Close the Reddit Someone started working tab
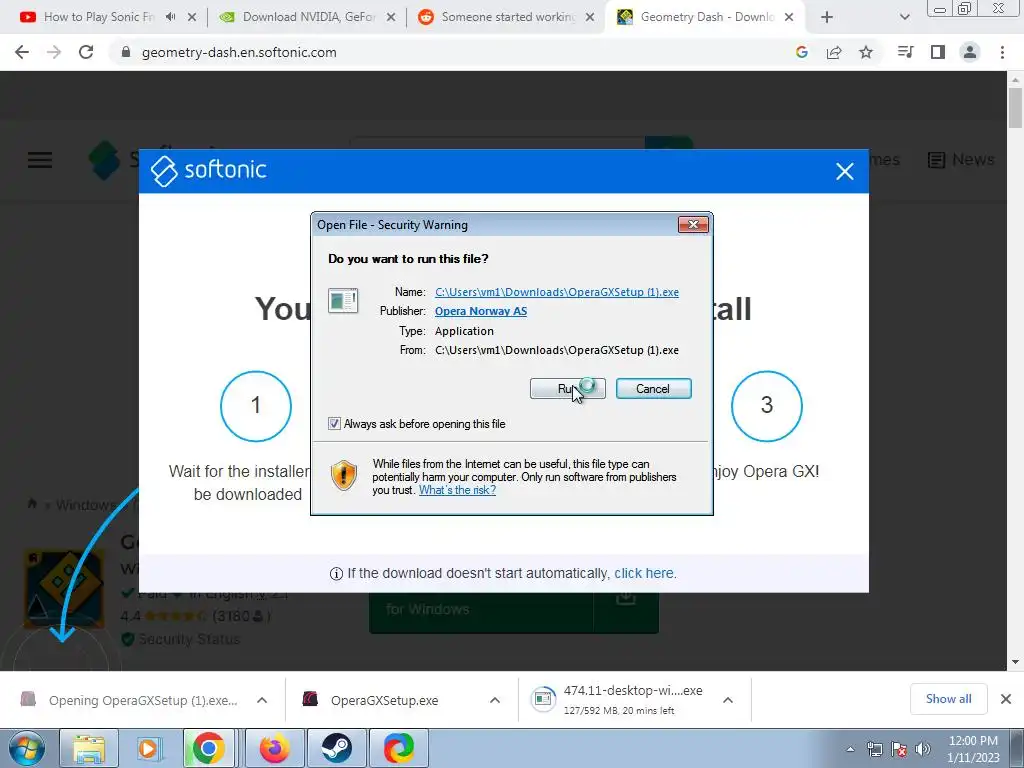Viewport: 1024px width, 768px height. (x=590, y=17)
